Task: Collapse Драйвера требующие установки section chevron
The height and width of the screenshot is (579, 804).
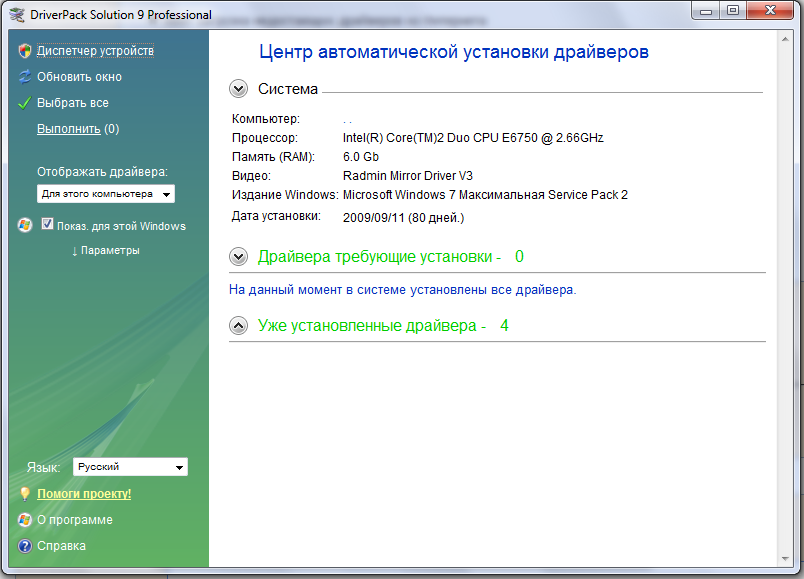Action: (x=238, y=256)
